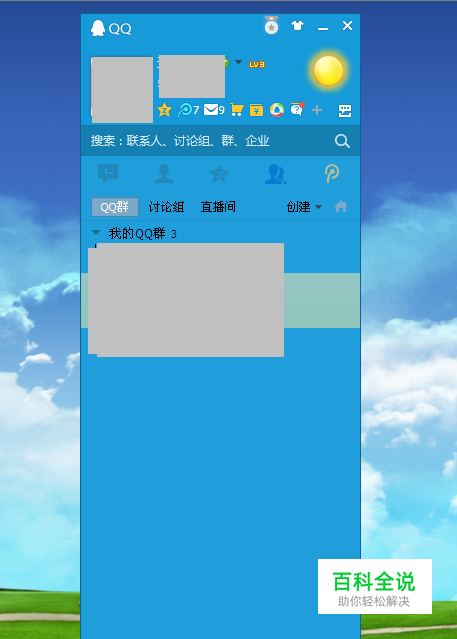Open the yellow wallet icon

point(256,110)
